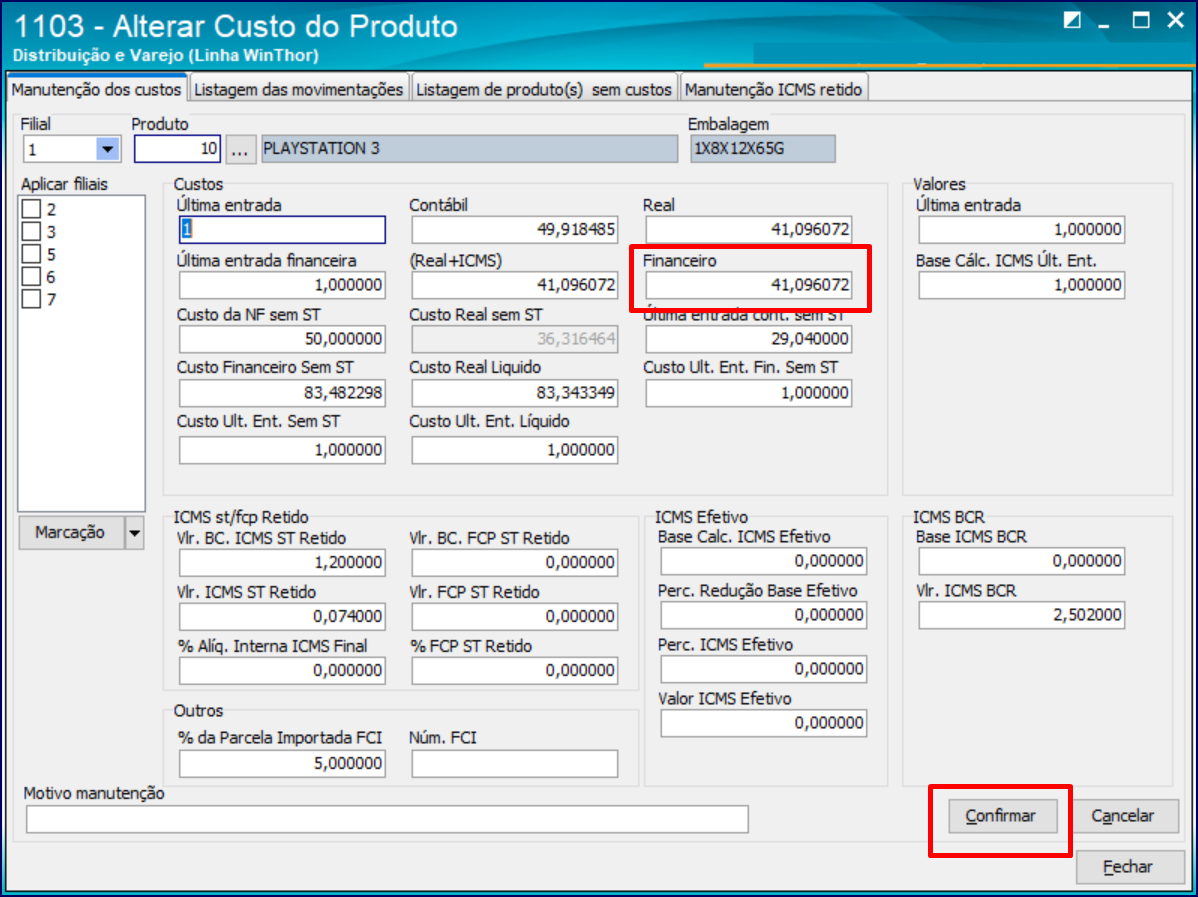Click the Vlr. FCP ST Retido field
Image resolution: width=1198 pixels, height=897 pixels.
515,617
